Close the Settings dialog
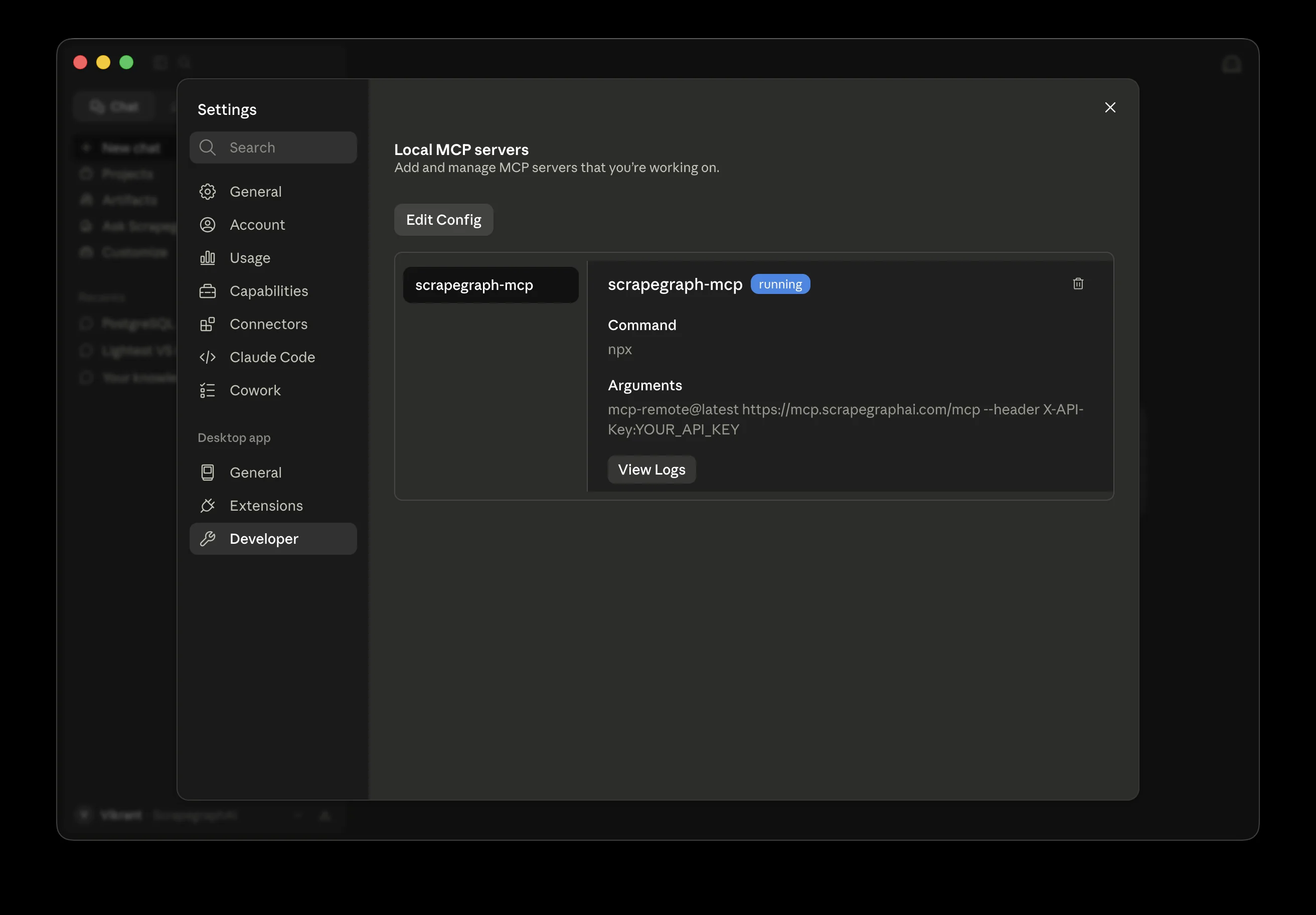 point(1110,108)
